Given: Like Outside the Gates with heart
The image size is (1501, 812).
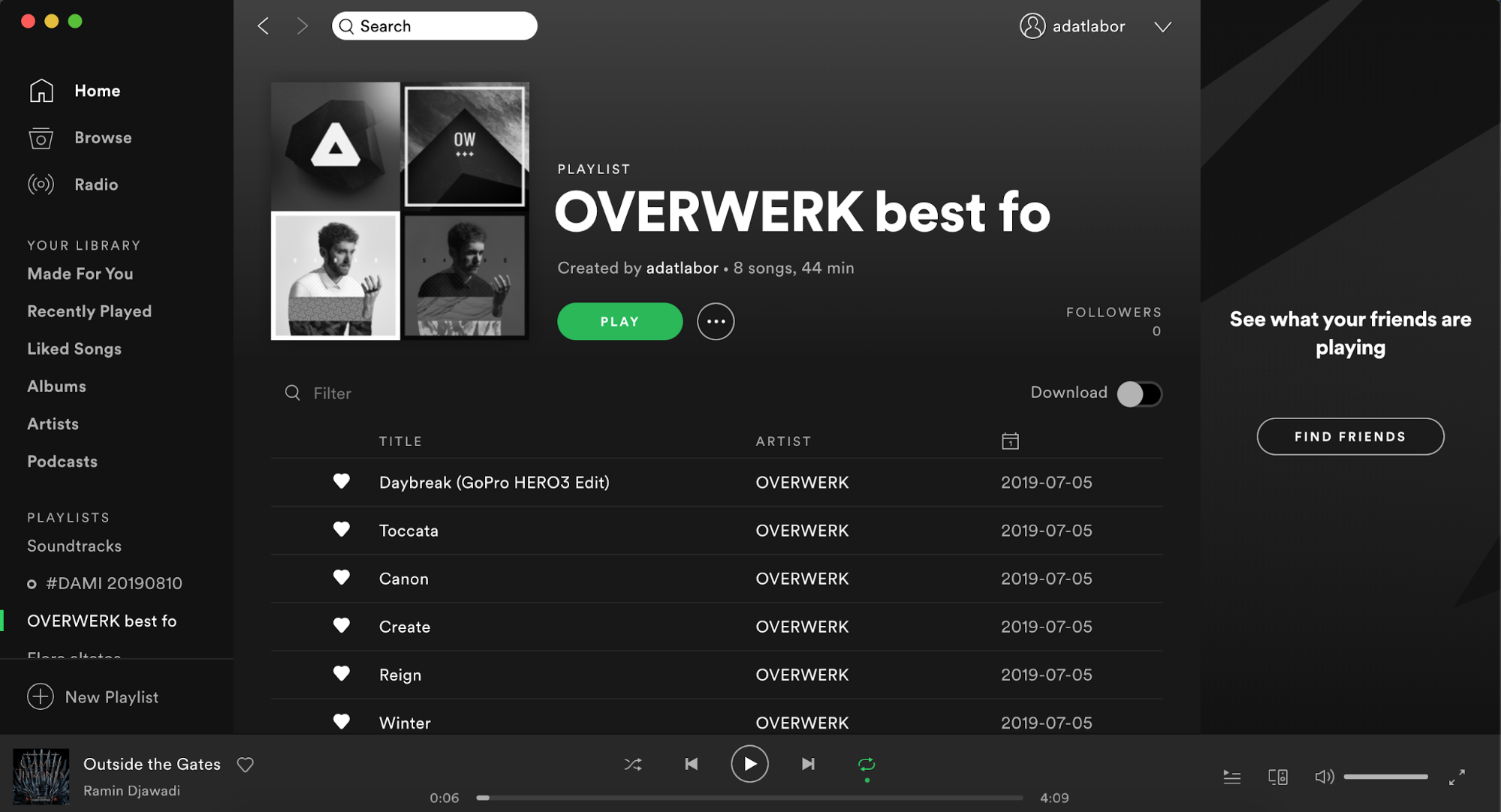Looking at the screenshot, I should 246,765.
